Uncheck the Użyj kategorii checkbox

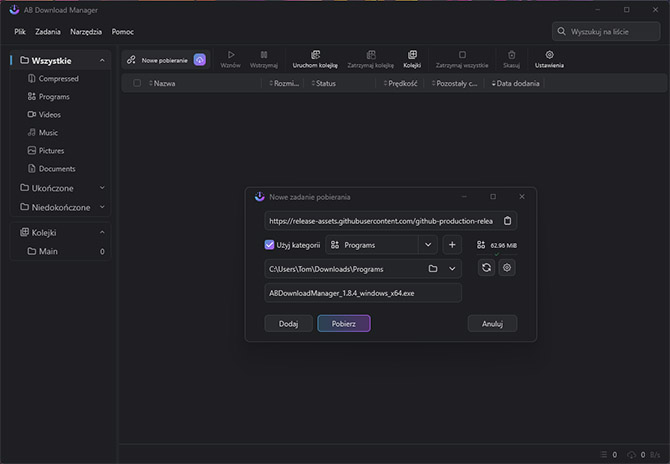click(x=270, y=244)
